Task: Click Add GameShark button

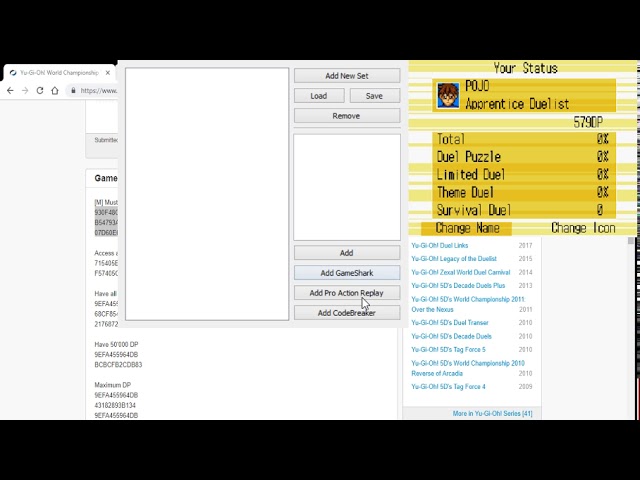Action: (x=347, y=273)
